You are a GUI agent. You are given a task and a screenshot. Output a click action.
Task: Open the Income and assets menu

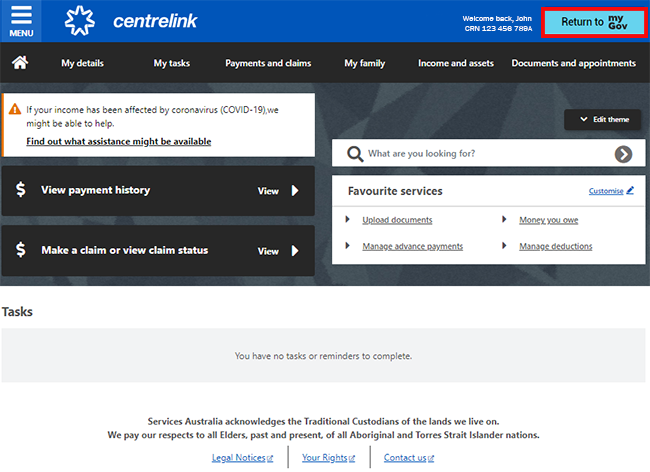[x=455, y=63]
